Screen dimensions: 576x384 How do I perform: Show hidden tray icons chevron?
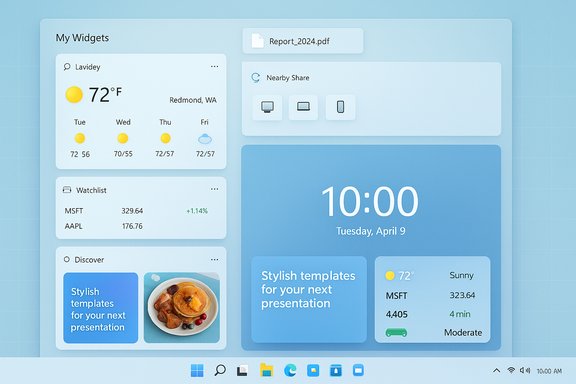(496, 370)
